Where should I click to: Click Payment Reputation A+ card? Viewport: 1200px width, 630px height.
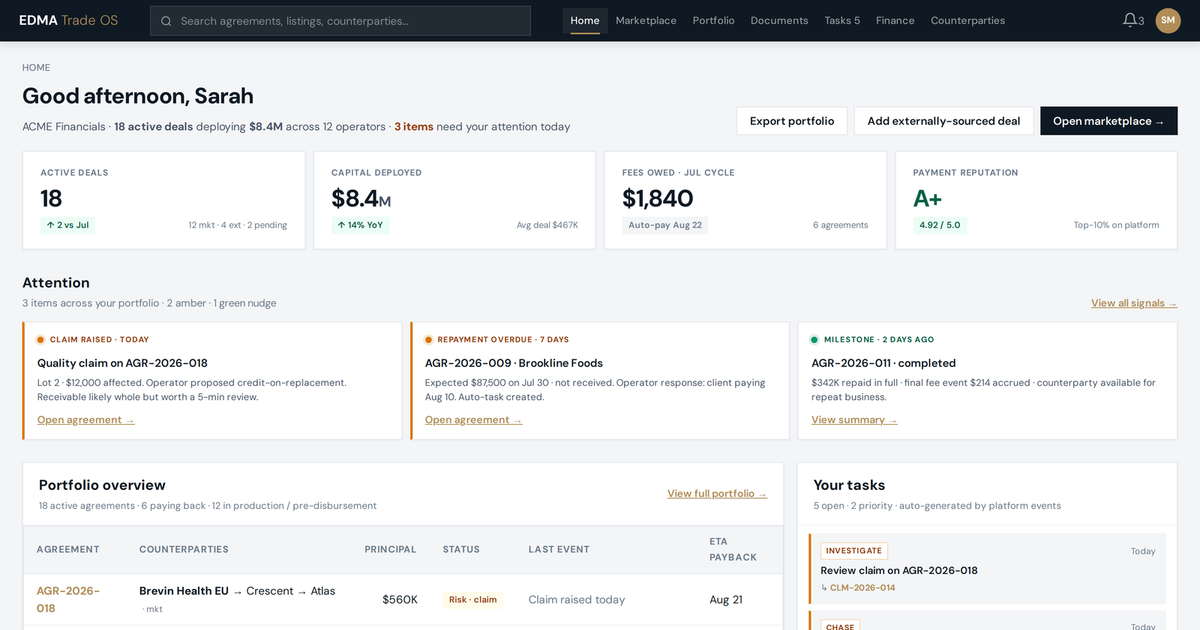1036,200
